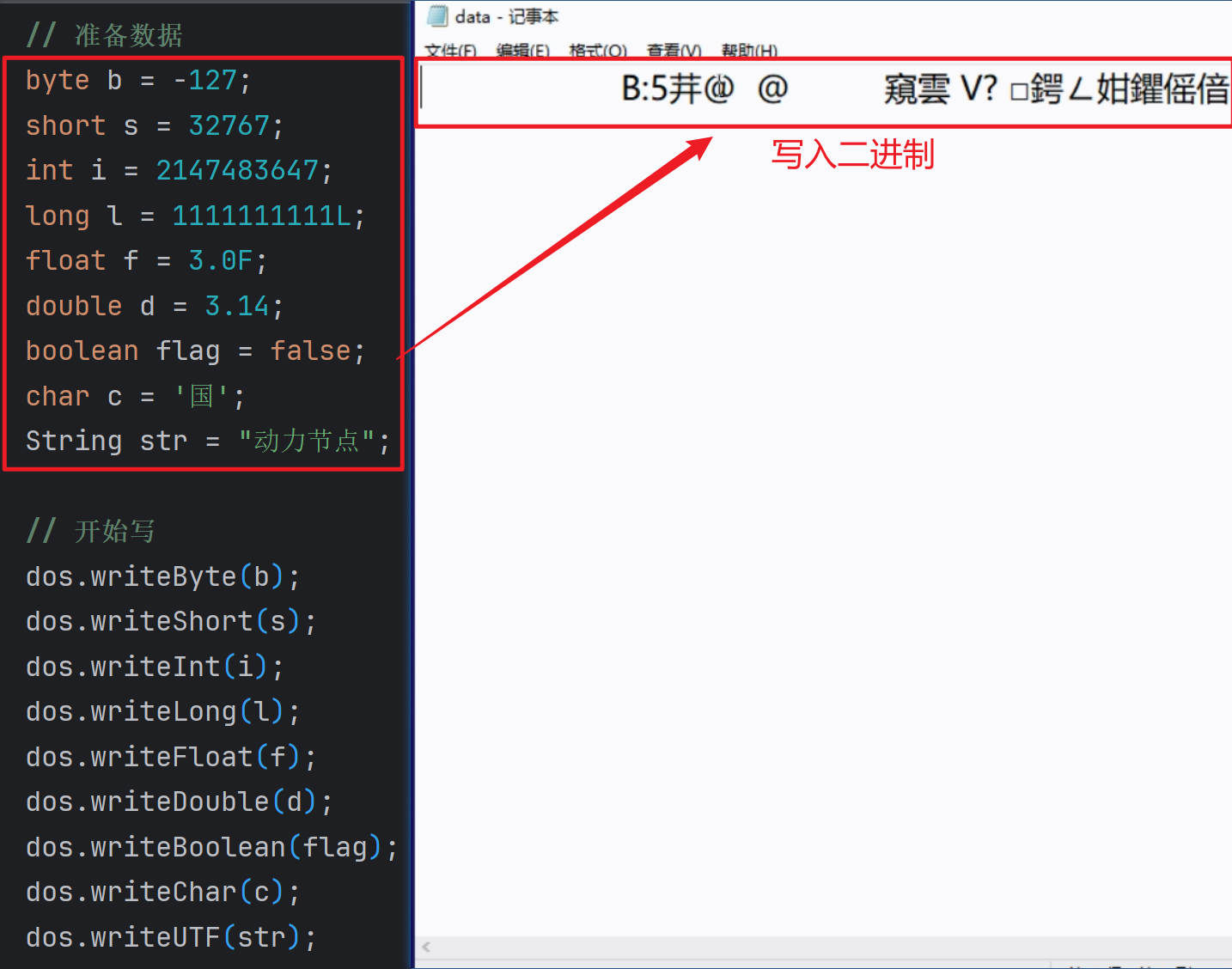
Task: Click the dos.writeByte(b); code line
Action: [x=162, y=576]
